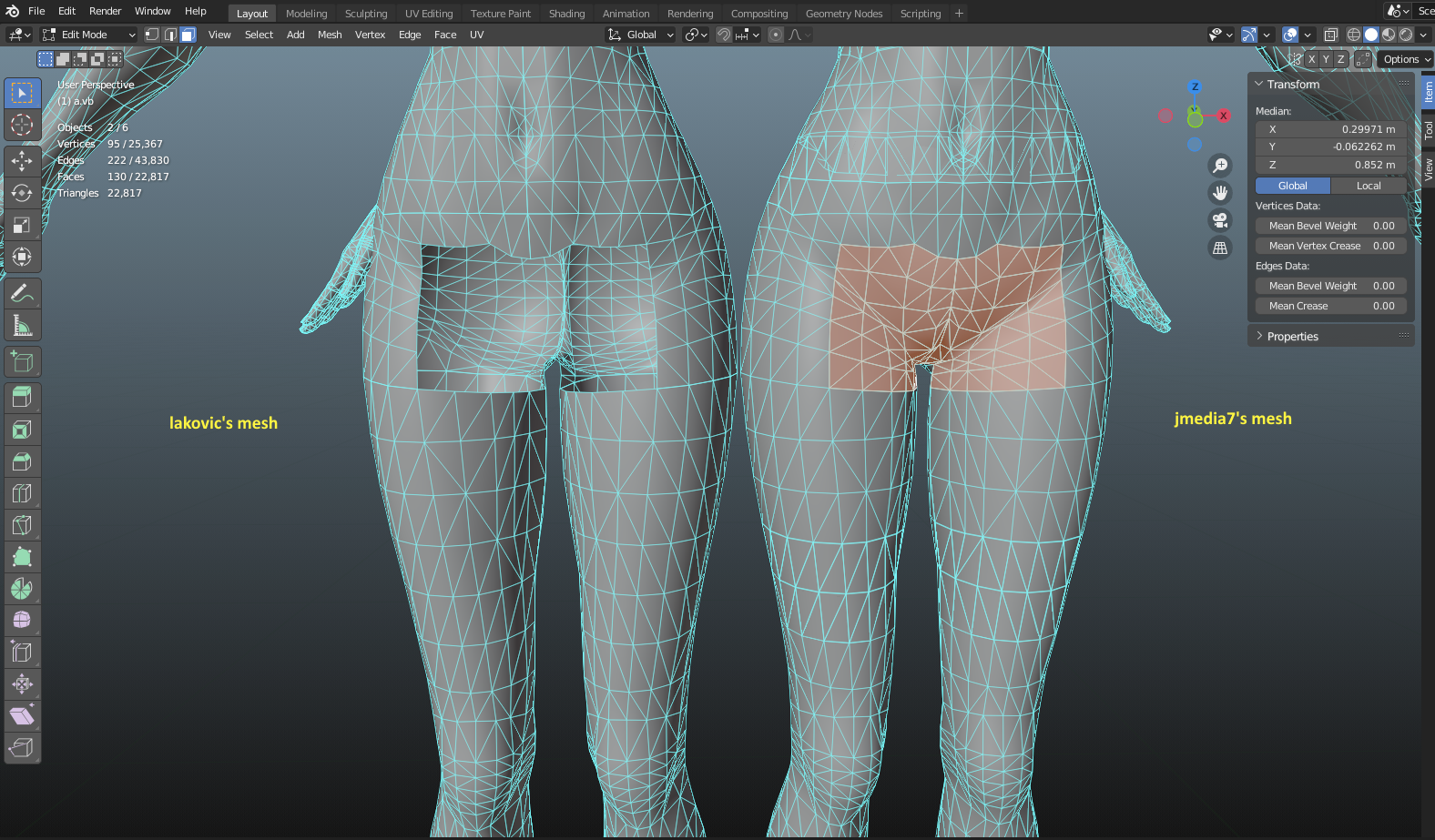
Task: Click the Blender logo menu
Action: coord(12,11)
